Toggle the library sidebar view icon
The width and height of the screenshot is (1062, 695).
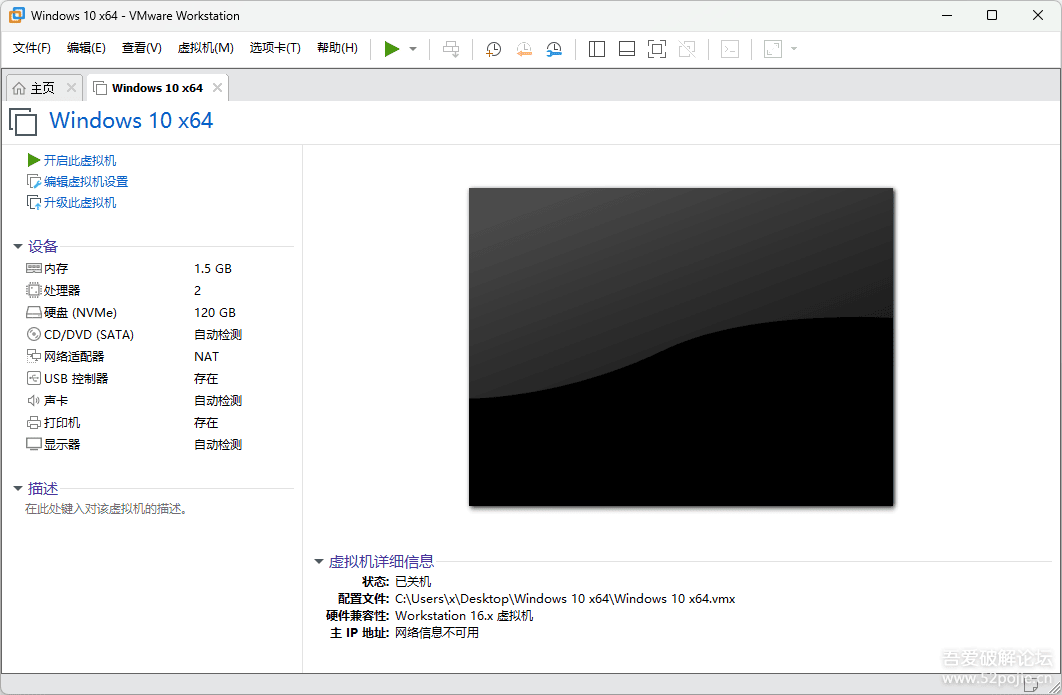597,49
